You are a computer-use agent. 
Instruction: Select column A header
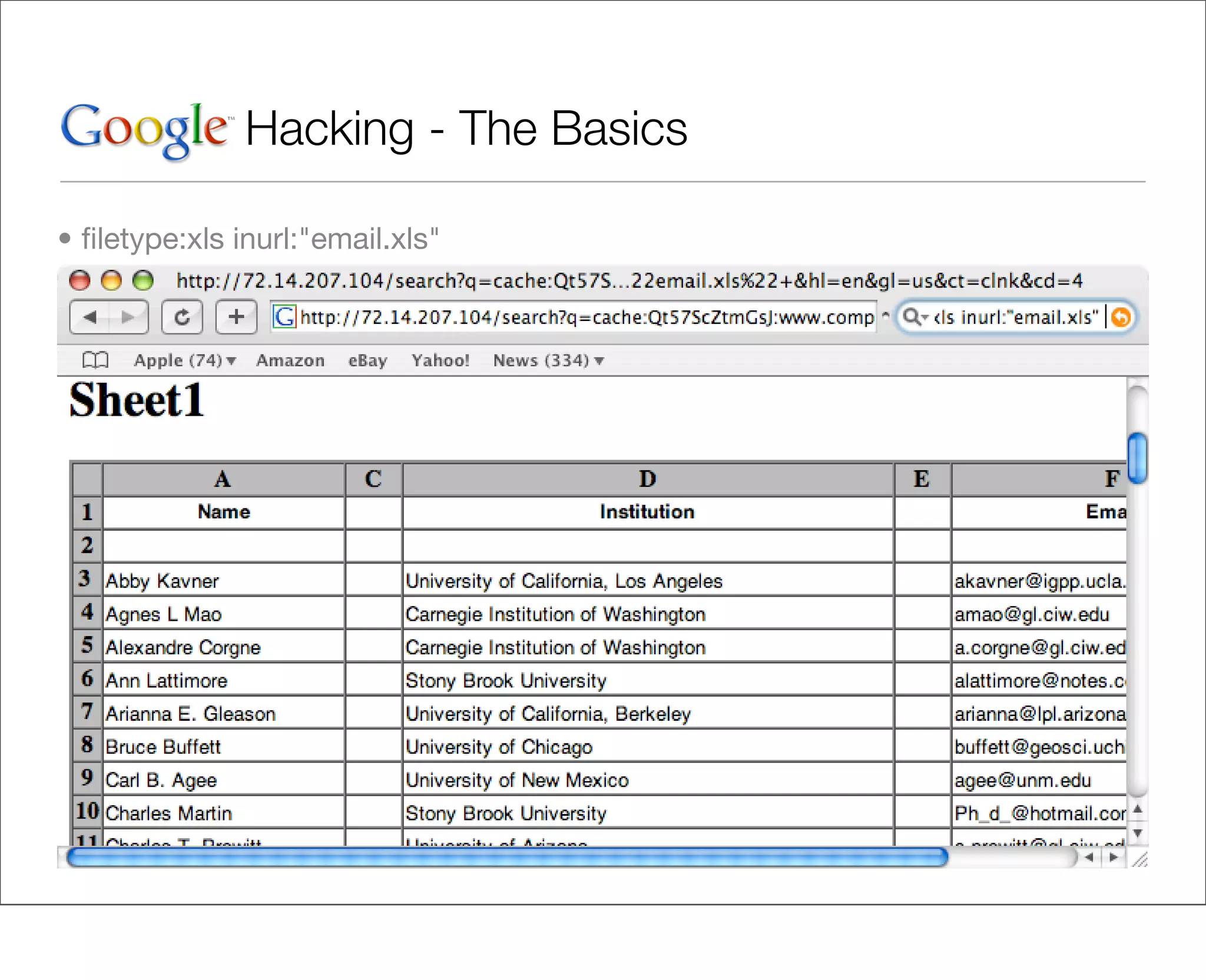tap(223, 479)
